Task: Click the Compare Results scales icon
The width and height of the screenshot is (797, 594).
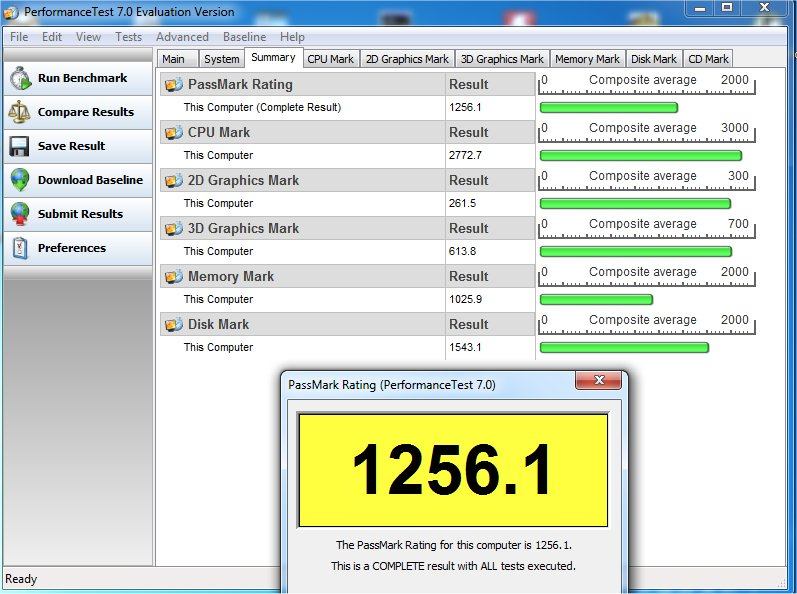Action: (19, 112)
